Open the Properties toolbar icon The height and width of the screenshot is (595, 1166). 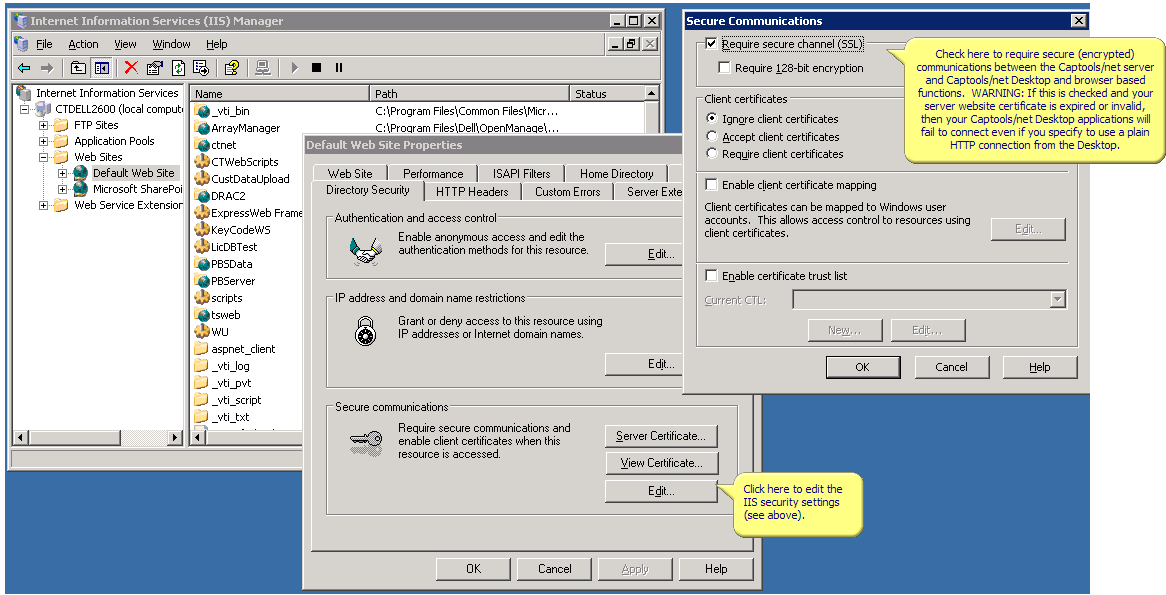coord(154,68)
